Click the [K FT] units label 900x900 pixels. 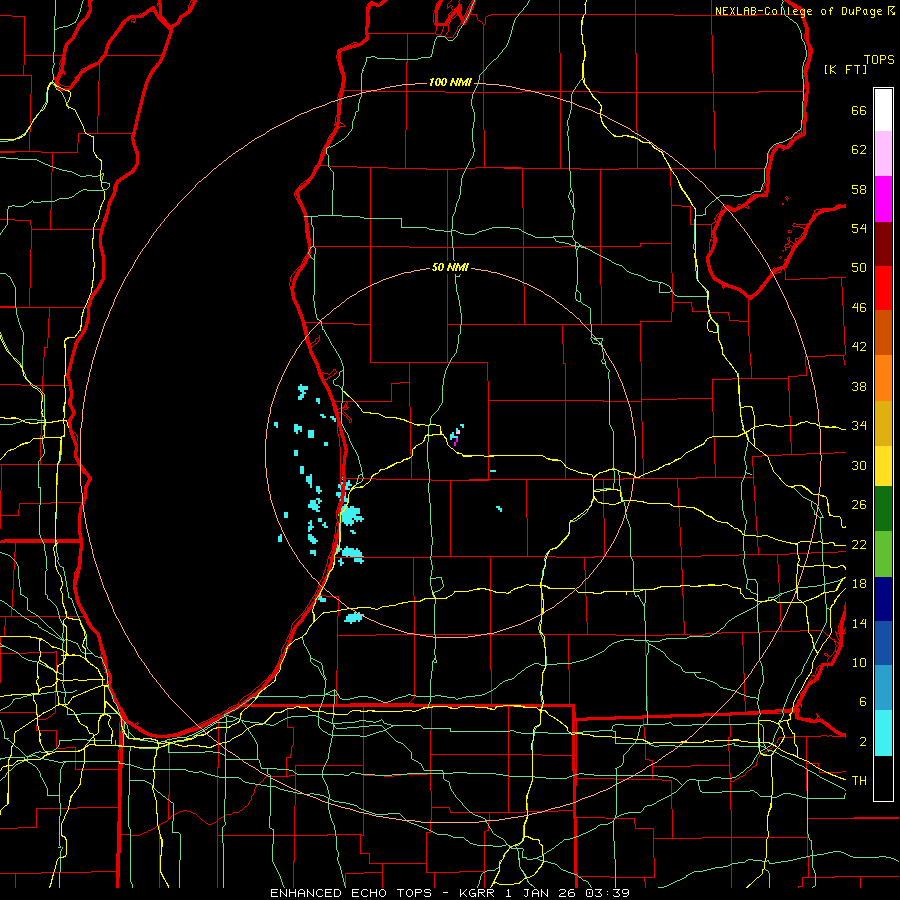click(x=845, y=69)
